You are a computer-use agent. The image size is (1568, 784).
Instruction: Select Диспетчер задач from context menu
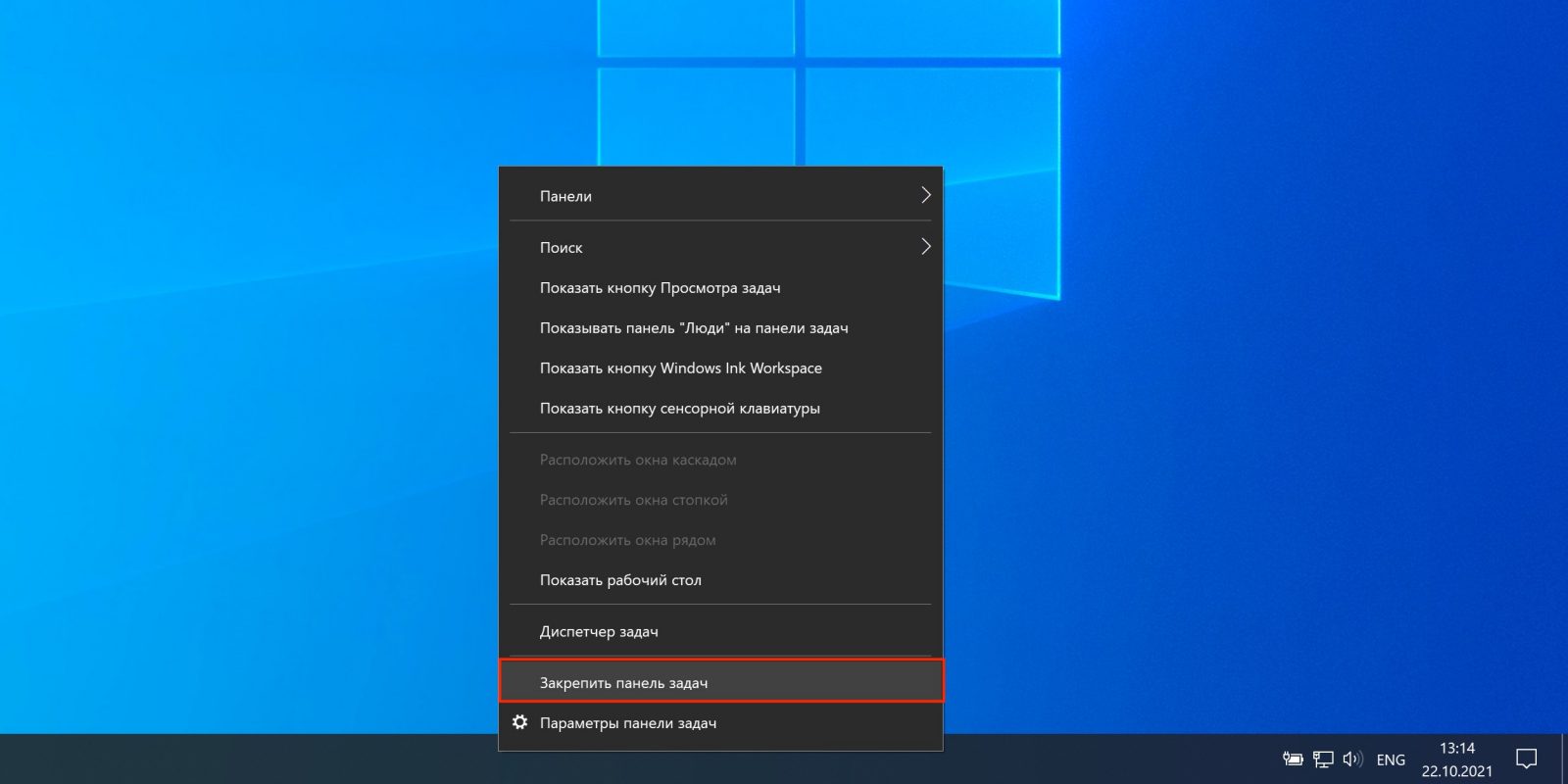[599, 632]
